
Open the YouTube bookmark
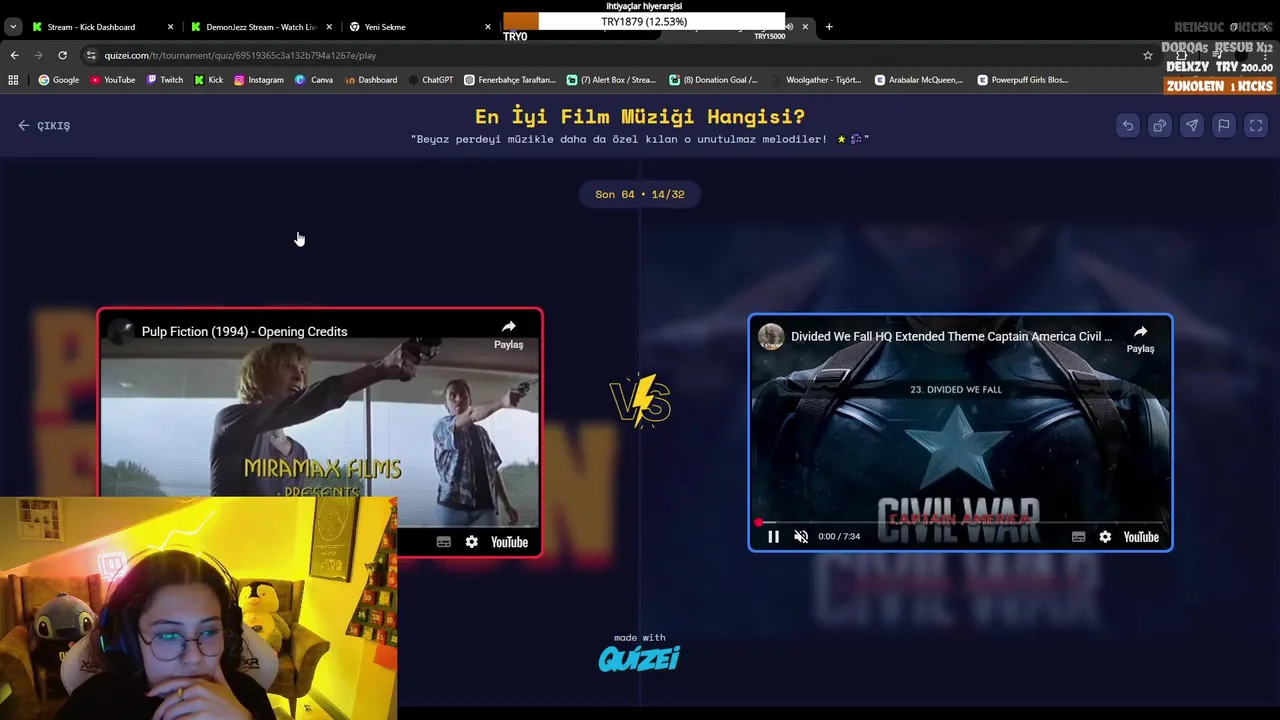point(113,80)
